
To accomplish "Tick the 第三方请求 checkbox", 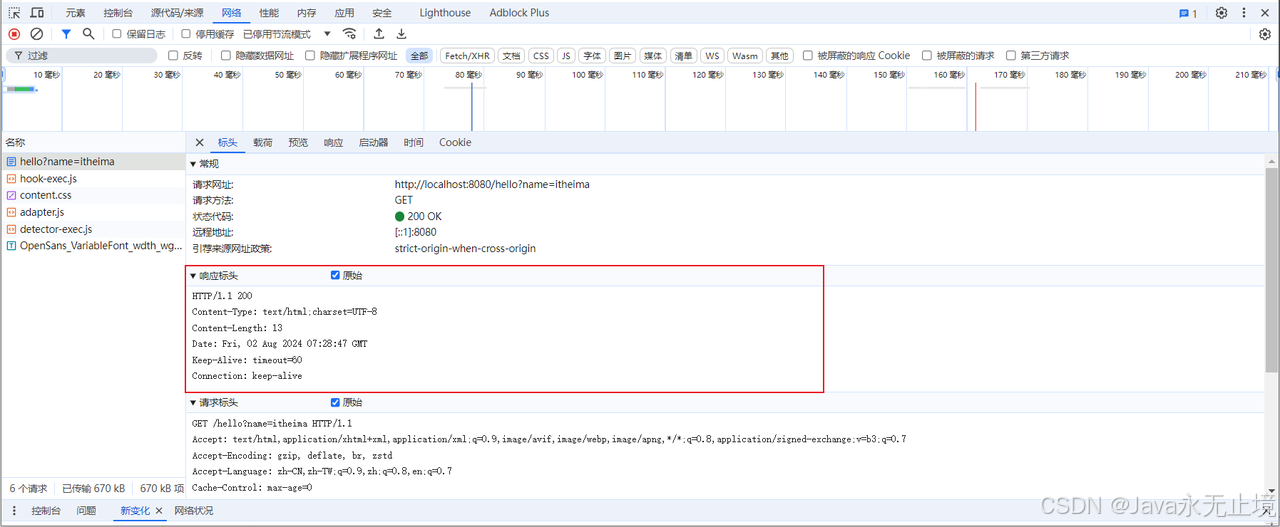I will click(x=1011, y=56).
